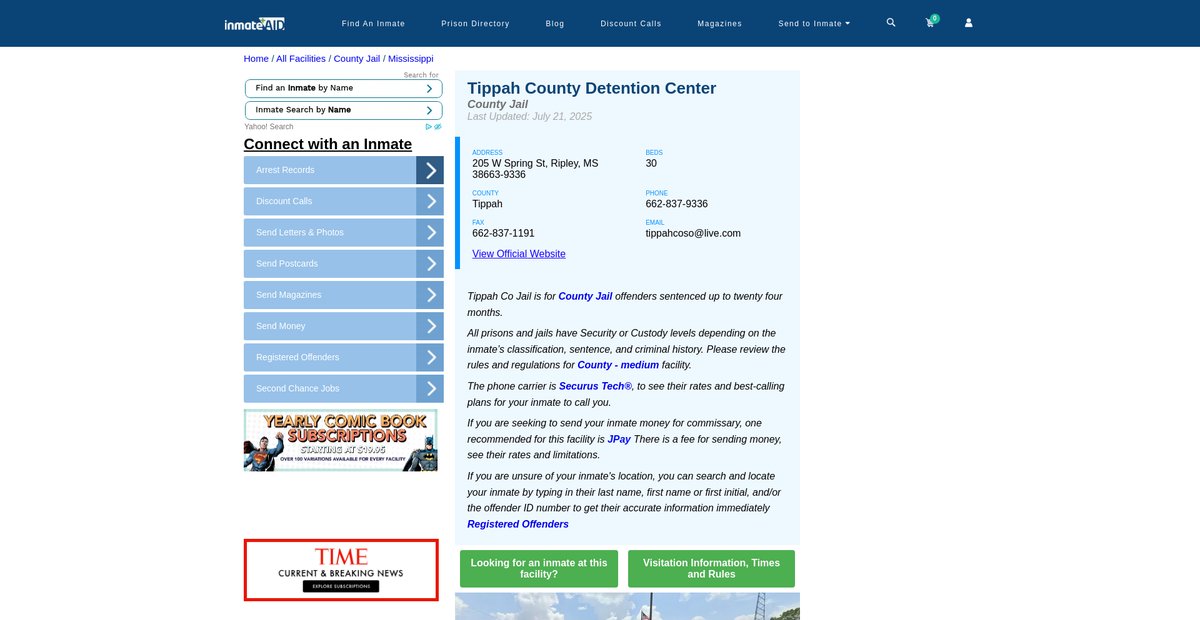Click the Mississippi breadcrumb link

(x=411, y=59)
